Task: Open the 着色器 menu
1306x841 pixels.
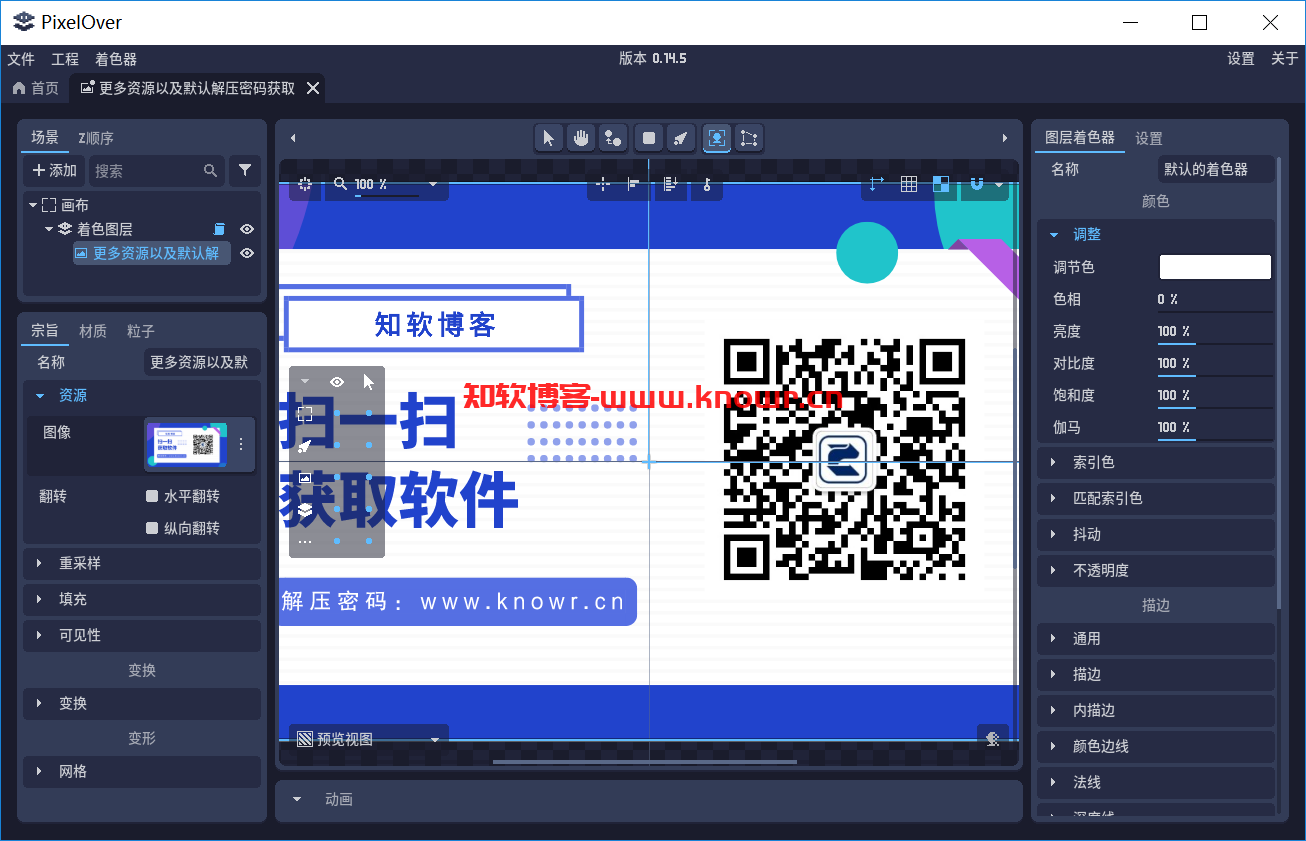Action: (x=116, y=59)
